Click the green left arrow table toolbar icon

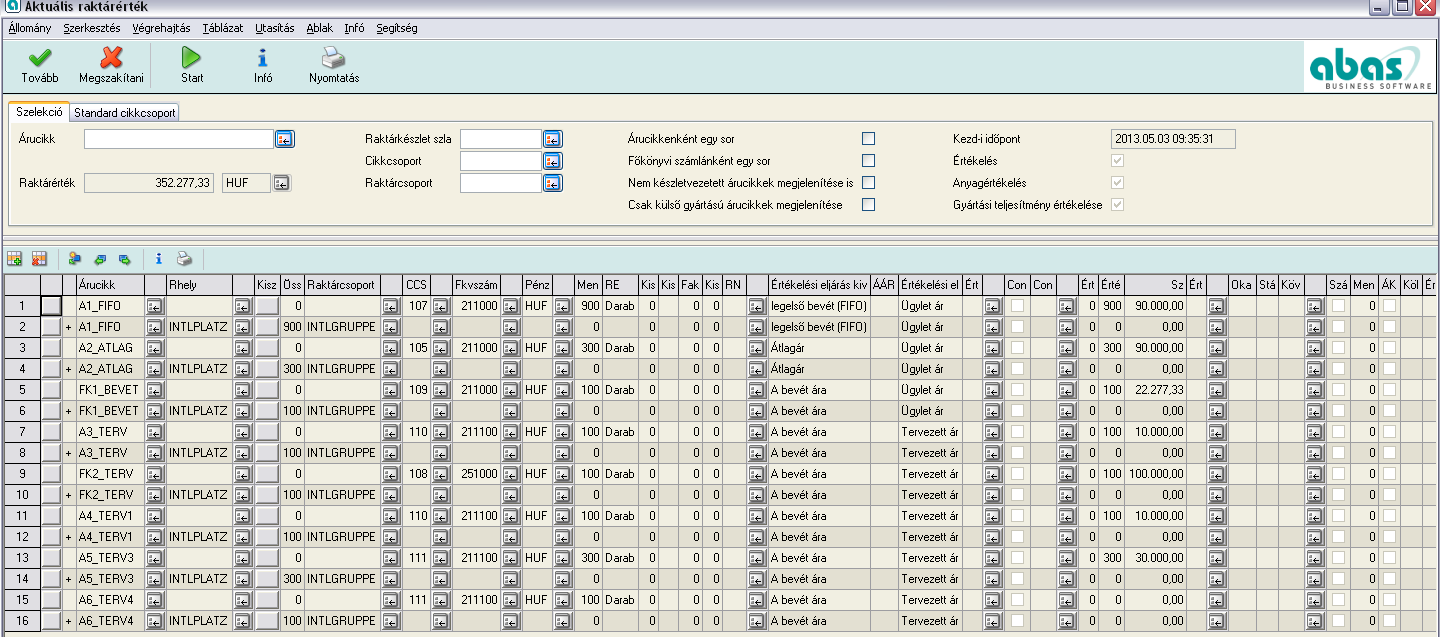[100, 259]
